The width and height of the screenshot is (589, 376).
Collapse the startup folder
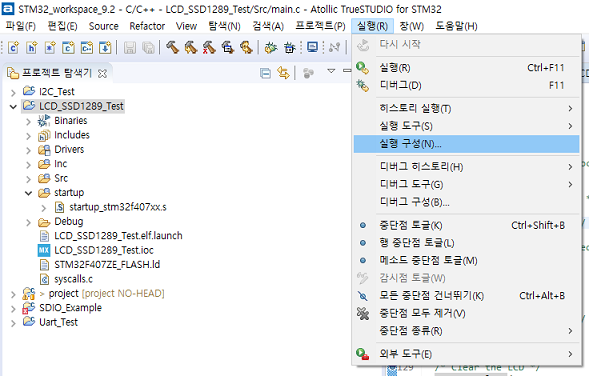coord(29,193)
